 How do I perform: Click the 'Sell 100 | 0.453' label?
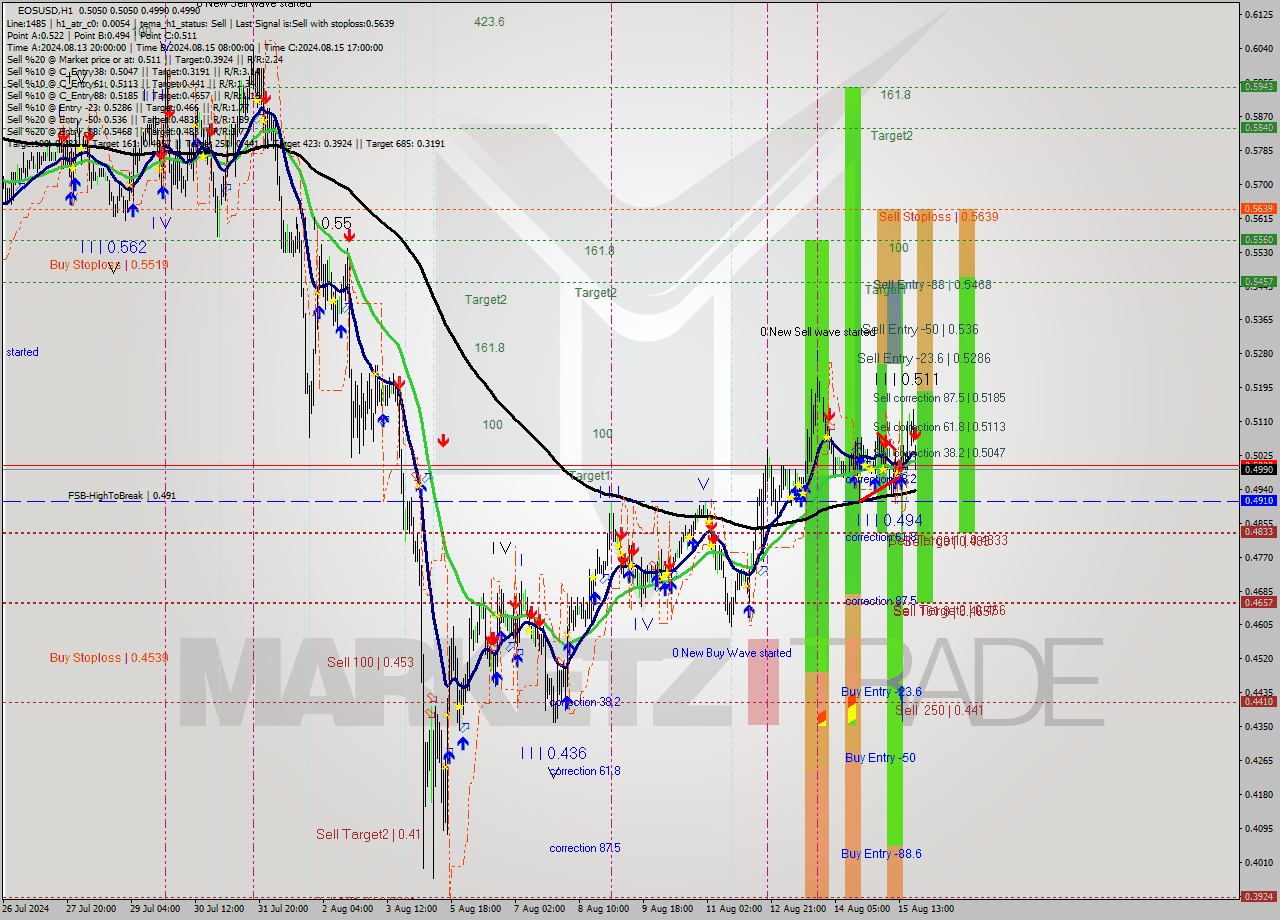[370, 662]
